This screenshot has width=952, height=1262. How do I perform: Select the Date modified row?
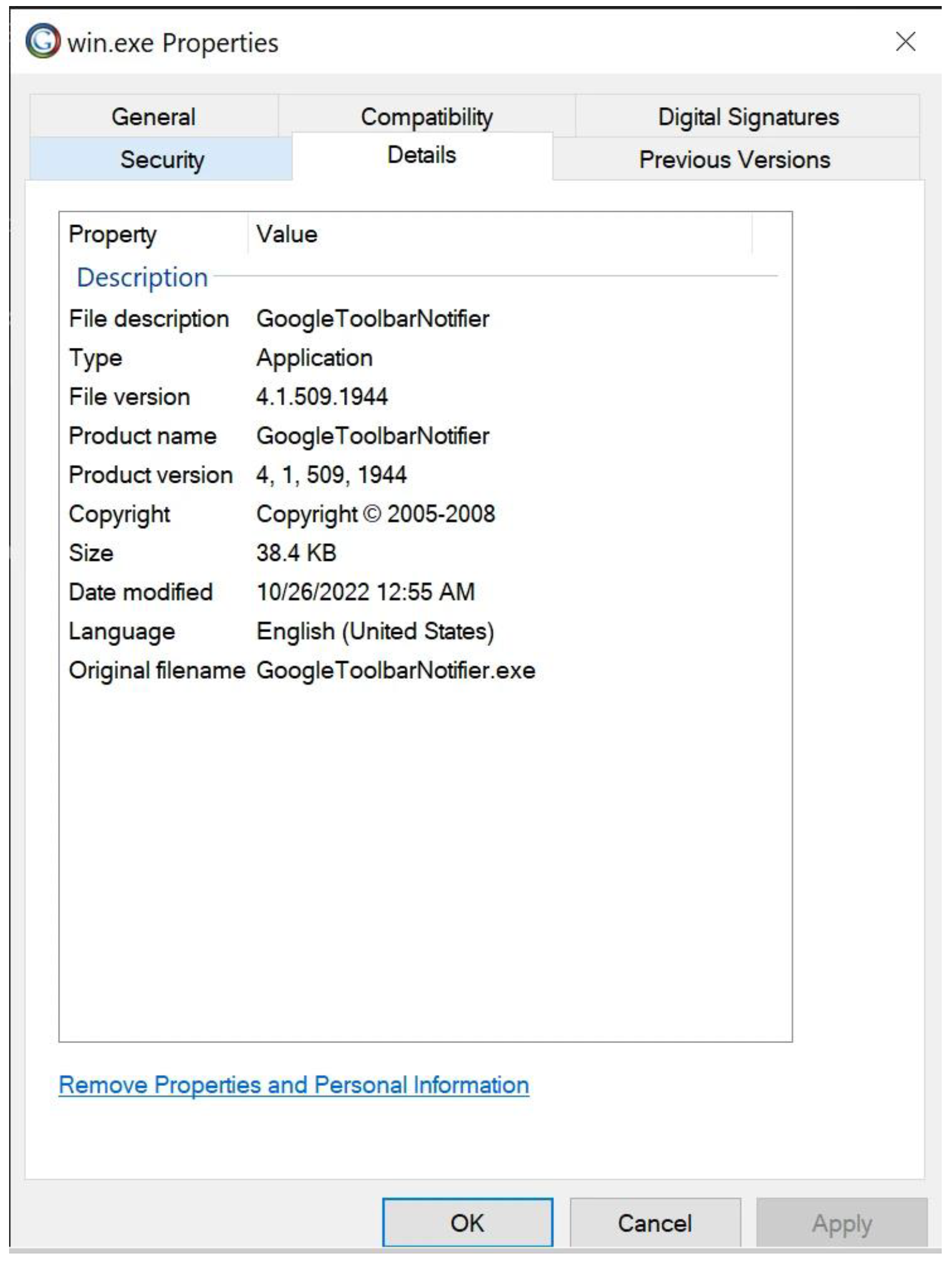pos(141,592)
